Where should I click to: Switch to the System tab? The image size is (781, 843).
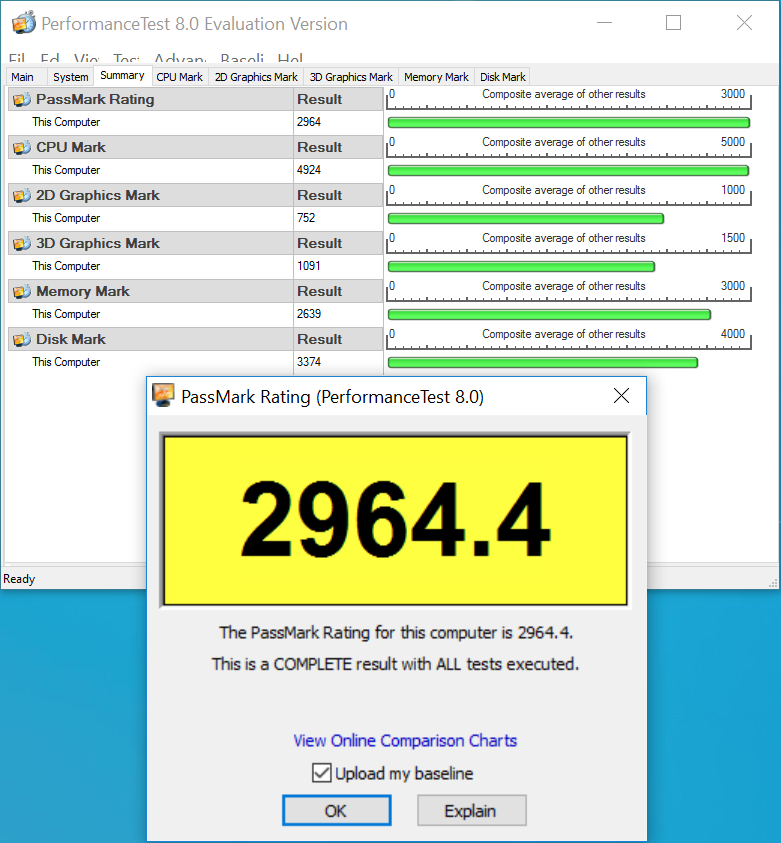(70, 77)
